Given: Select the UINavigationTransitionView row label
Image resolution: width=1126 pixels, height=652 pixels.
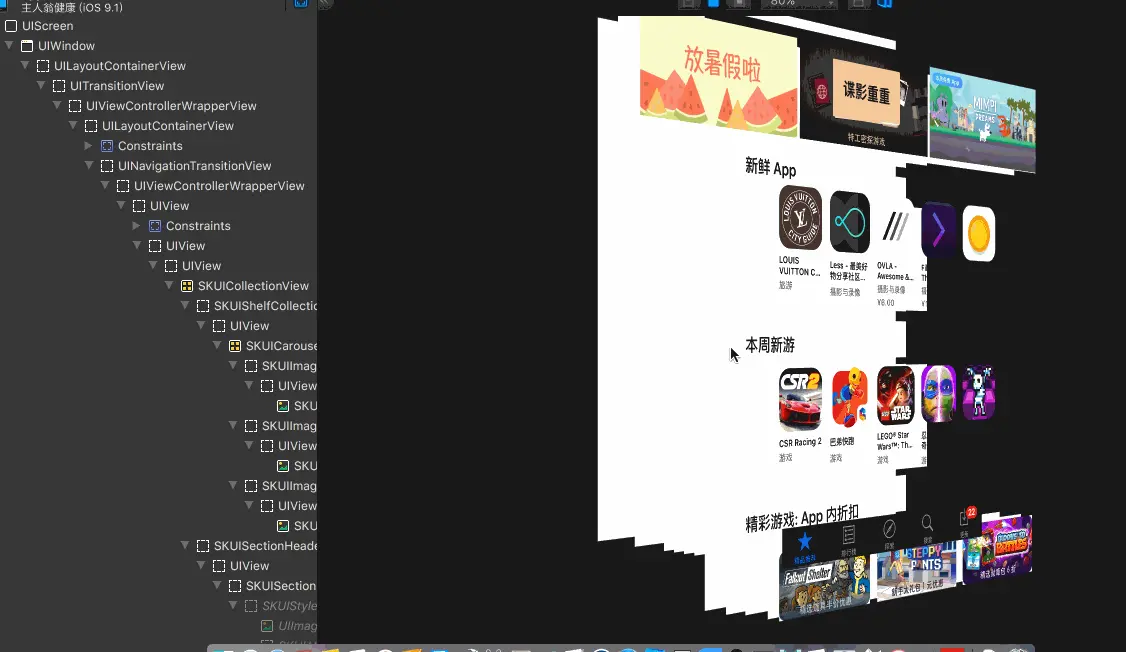Looking at the screenshot, I should 195,166.
